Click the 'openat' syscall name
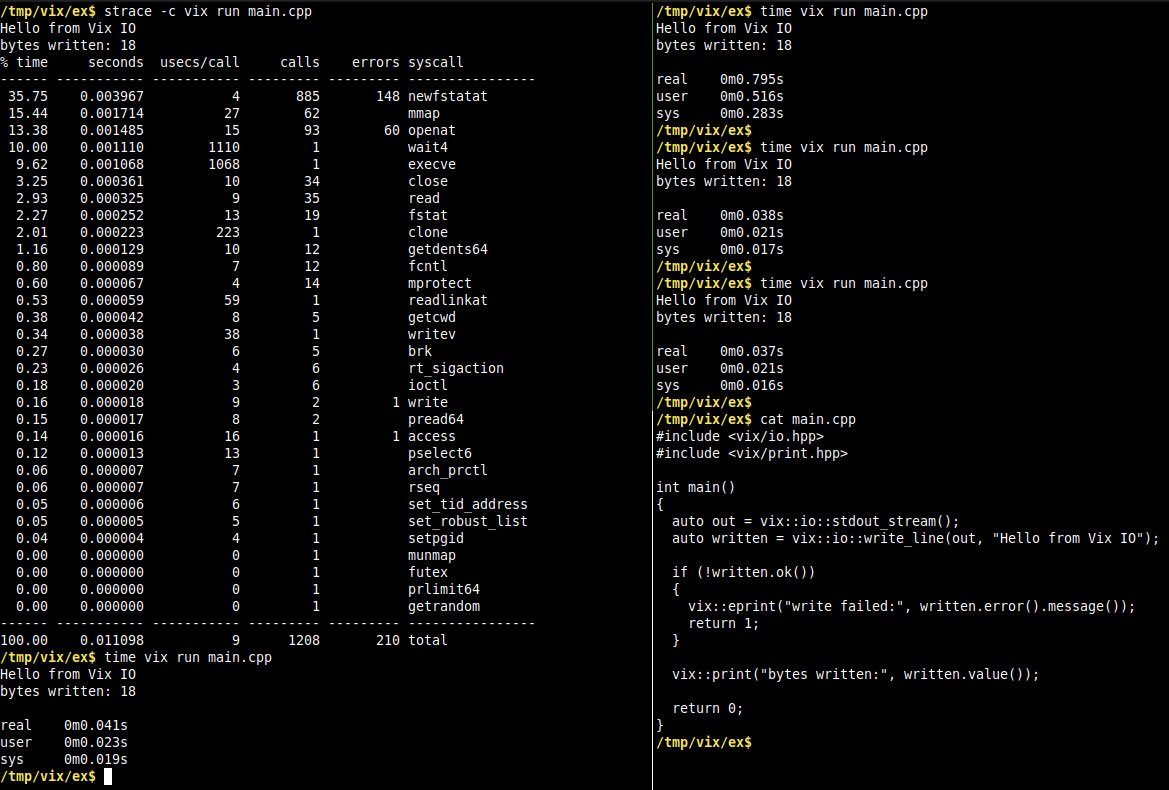The width and height of the screenshot is (1169, 790). coord(432,130)
